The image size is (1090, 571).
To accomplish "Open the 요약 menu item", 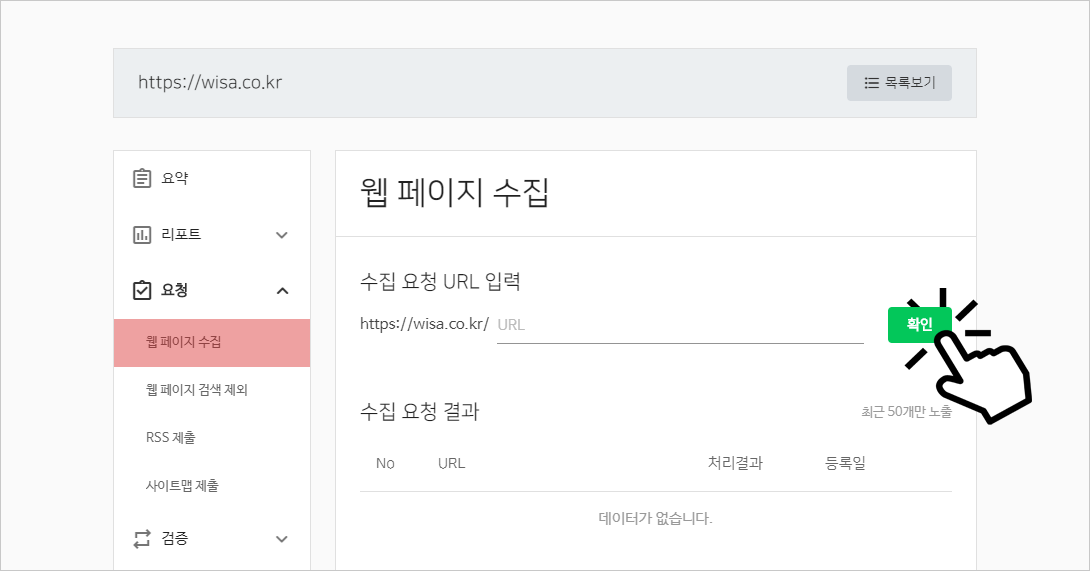I will (x=212, y=178).
